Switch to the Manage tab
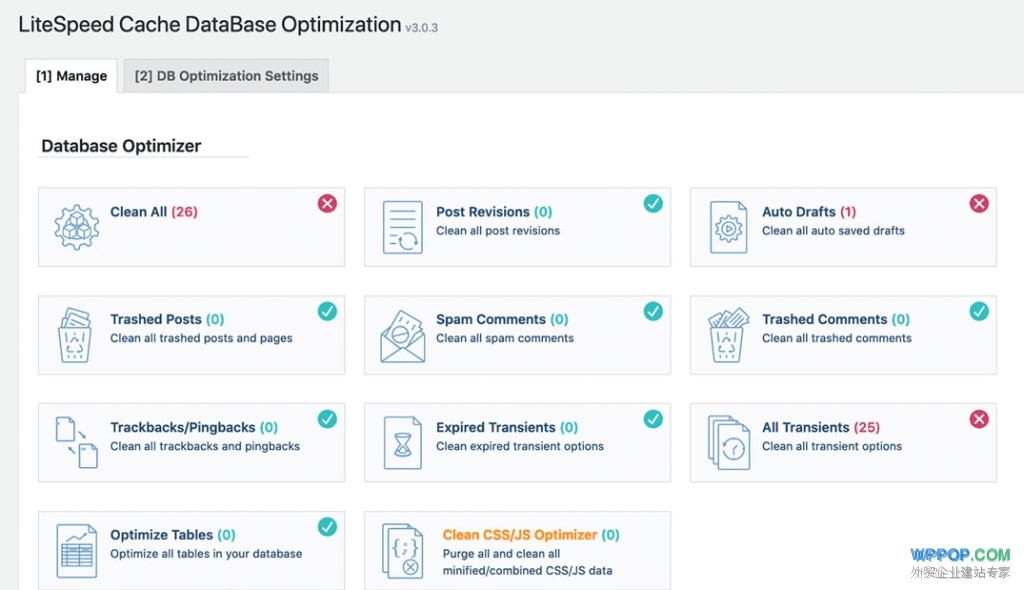Screen dimensions: 1024x590 [x=71, y=76]
